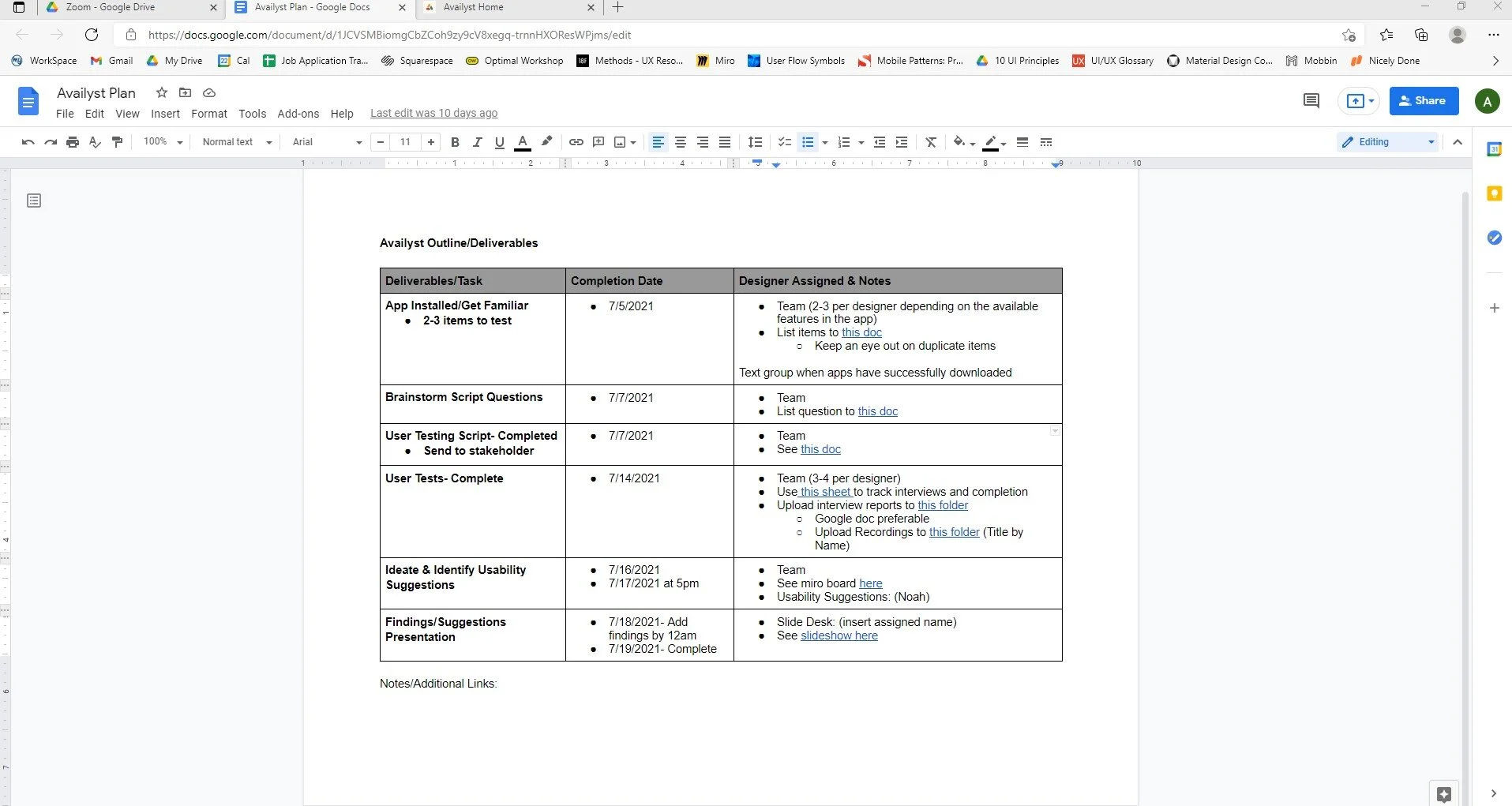Clear formatting of selected text
Image resolution: width=1512 pixels, height=806 pixels.
click(931, 142)
